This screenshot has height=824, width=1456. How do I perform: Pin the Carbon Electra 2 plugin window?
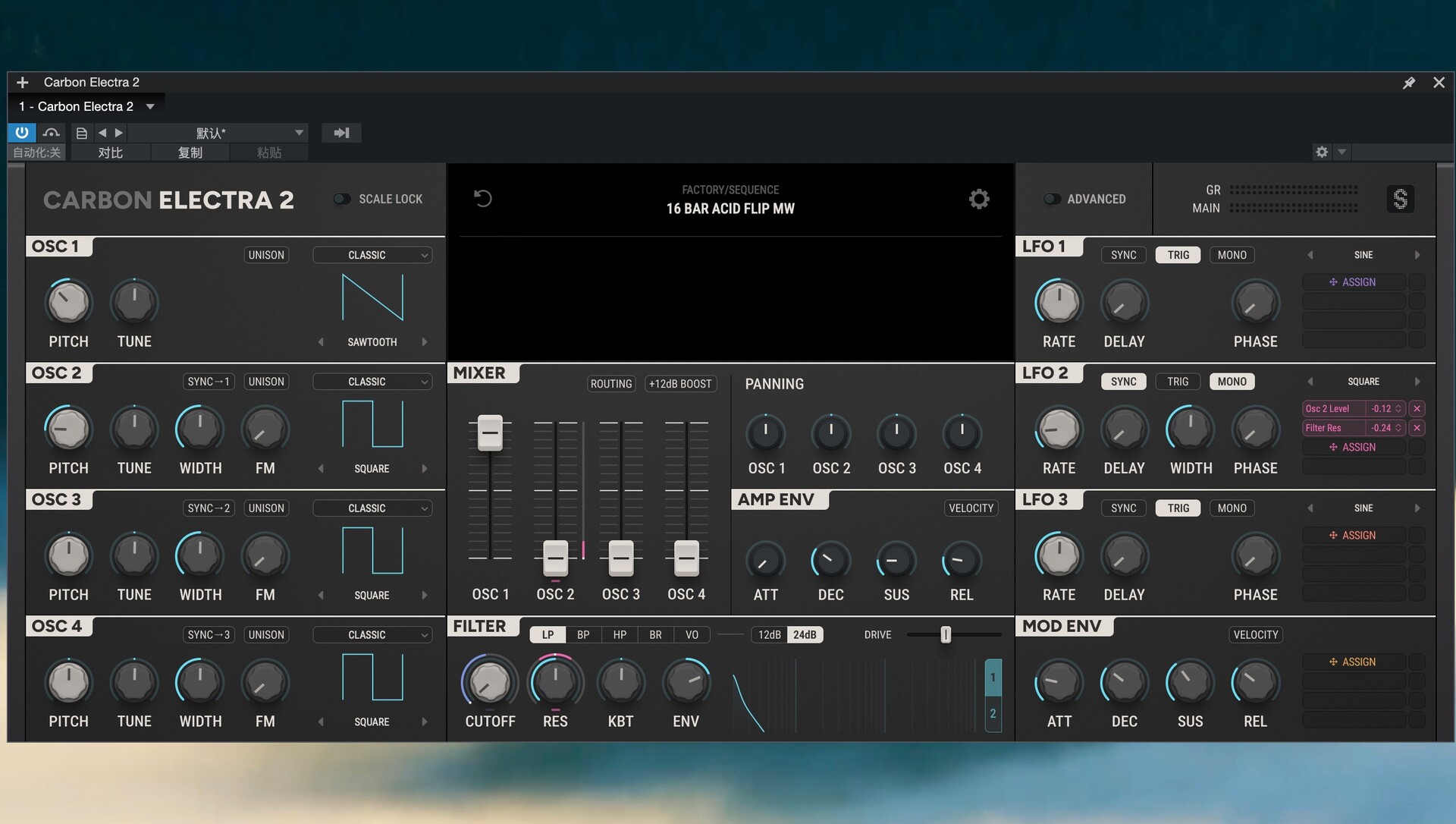tap(1409, 83)
